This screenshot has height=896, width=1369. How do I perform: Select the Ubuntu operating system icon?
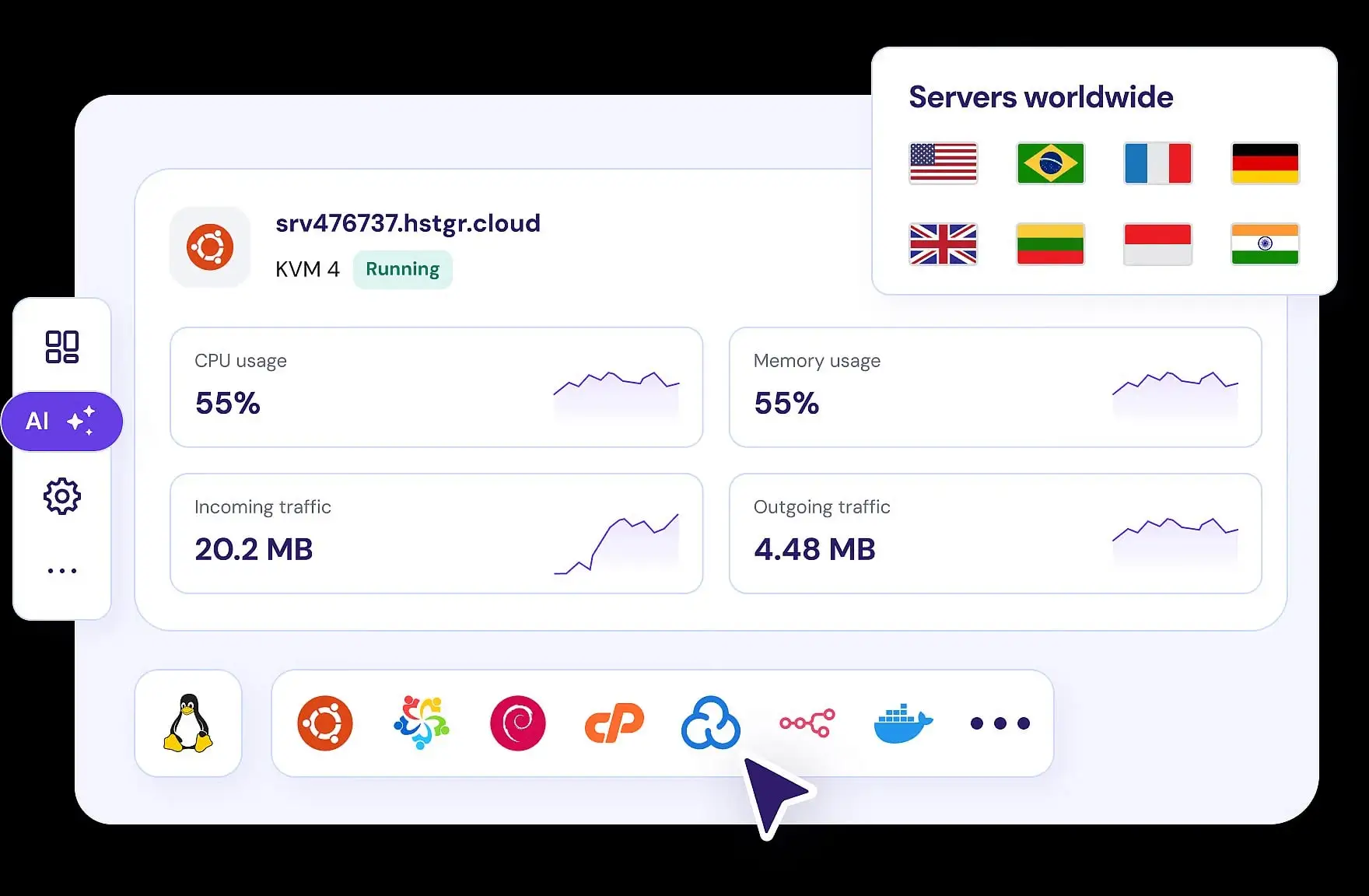[324, 723]
